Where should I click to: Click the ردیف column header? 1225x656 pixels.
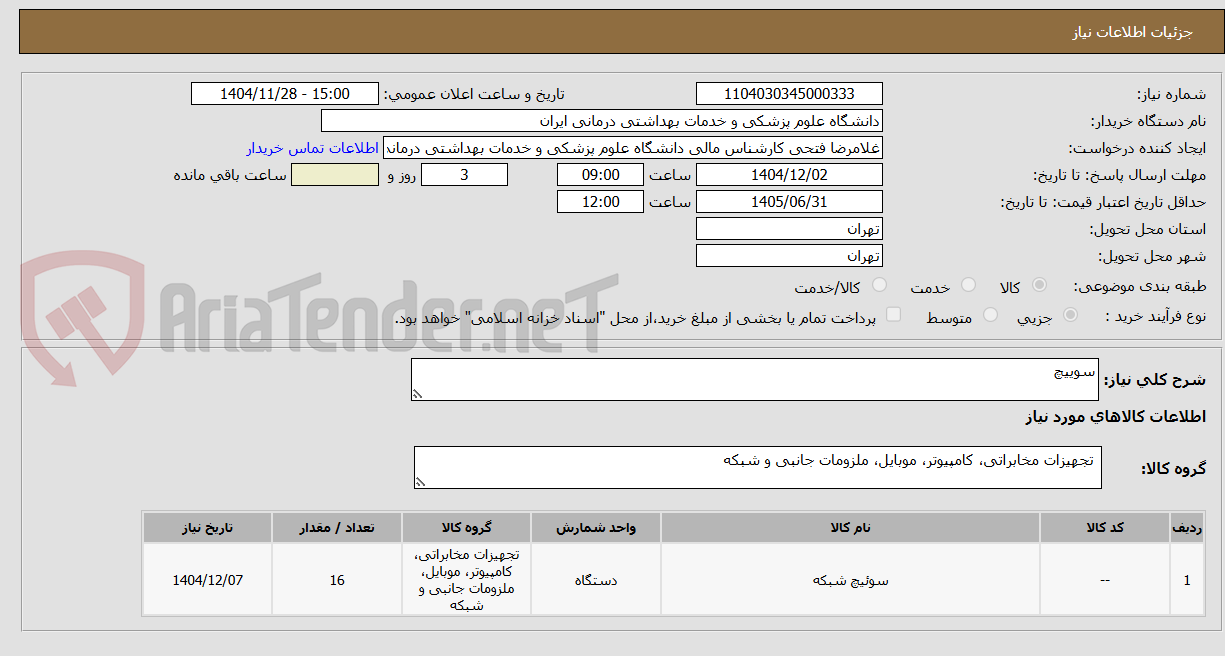tap(1186, 528)
